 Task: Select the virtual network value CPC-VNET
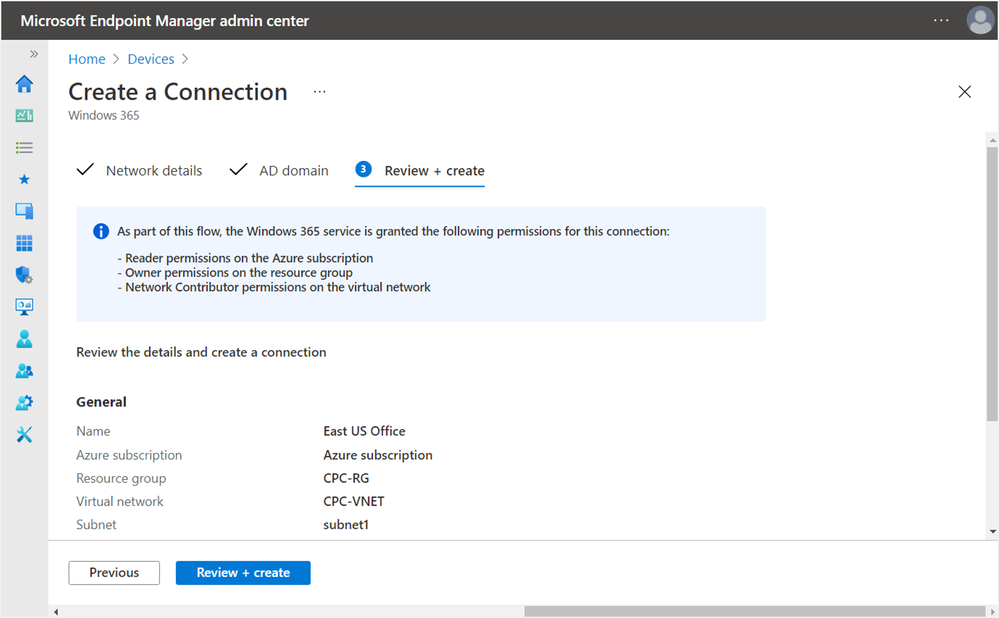tap(354, 501)
